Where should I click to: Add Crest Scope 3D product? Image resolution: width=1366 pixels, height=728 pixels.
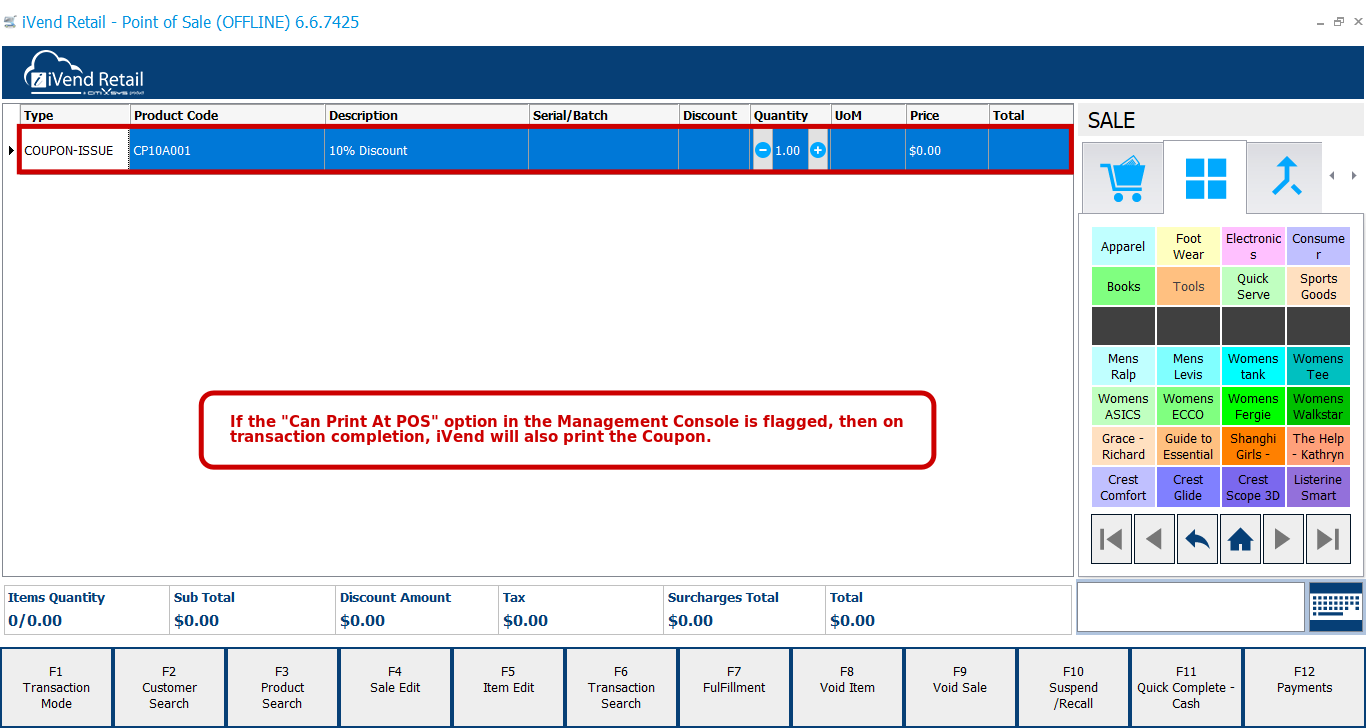[1253, 487]
